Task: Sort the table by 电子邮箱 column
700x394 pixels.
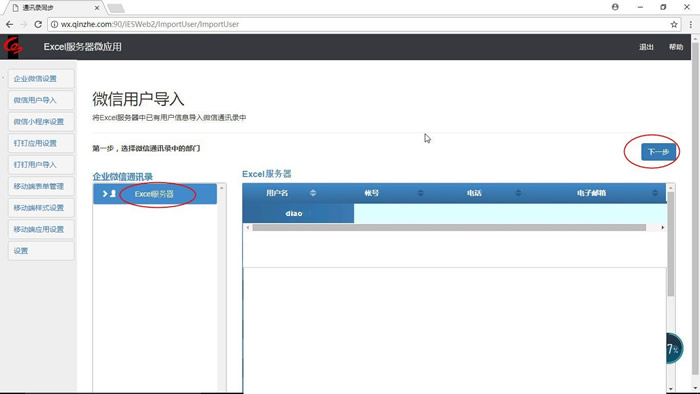Action: coord(654,193)
